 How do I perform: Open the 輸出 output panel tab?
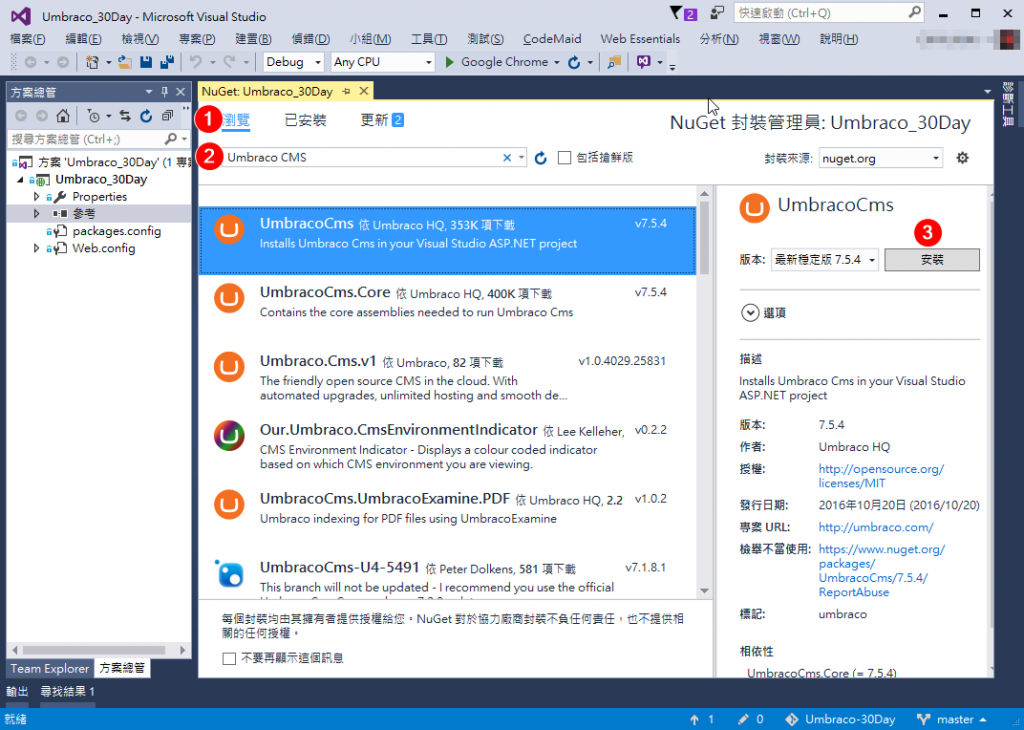tap(17, 691)
